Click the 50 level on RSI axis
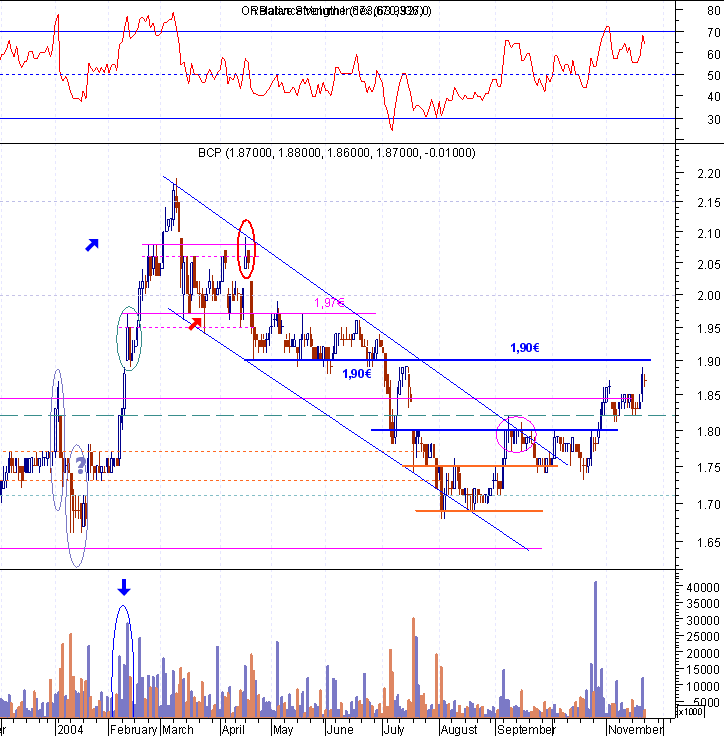 click(714, 75)
